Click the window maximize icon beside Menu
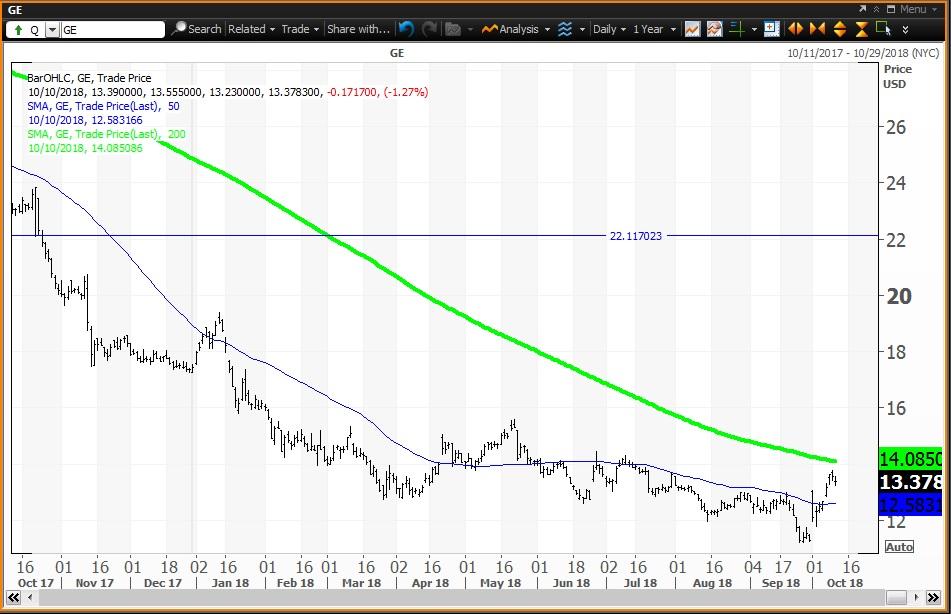The image size is (951, 614). click(890, 9)
